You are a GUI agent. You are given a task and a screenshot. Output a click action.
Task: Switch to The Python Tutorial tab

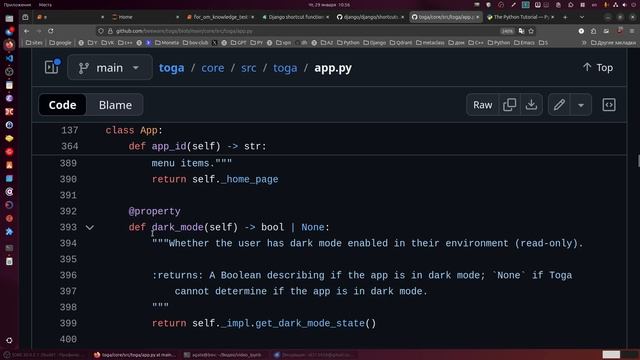520,17
